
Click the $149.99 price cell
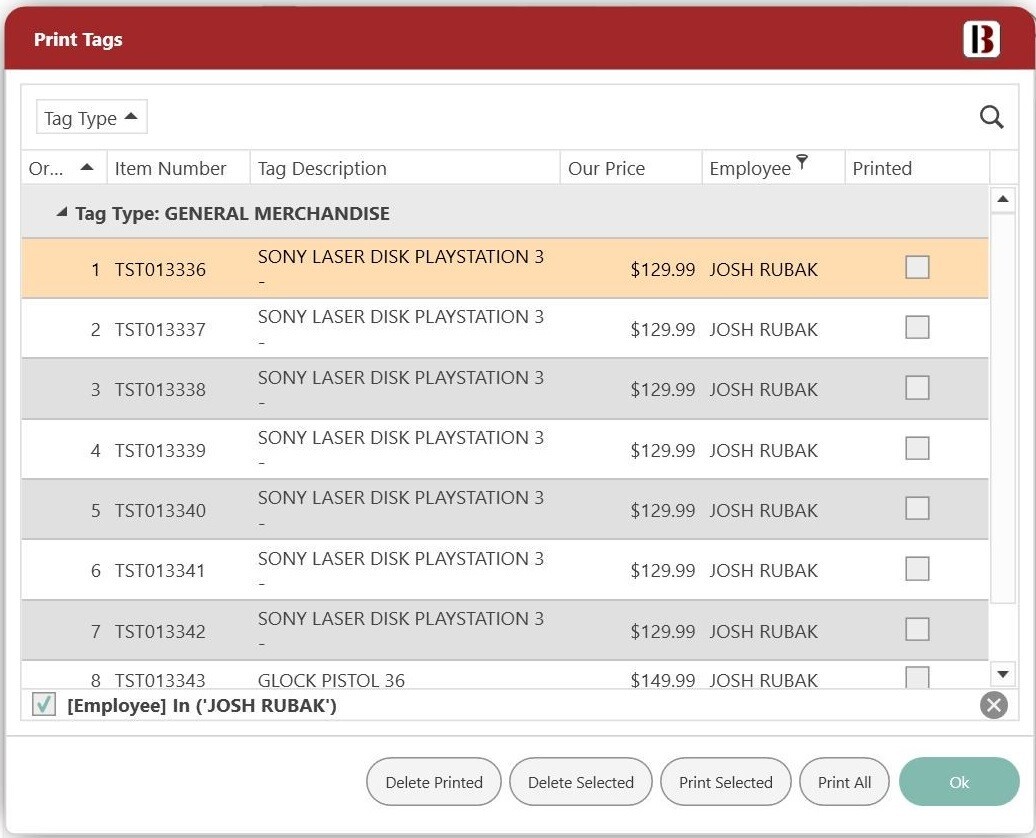pyautogui.click(x=663, y=680)
